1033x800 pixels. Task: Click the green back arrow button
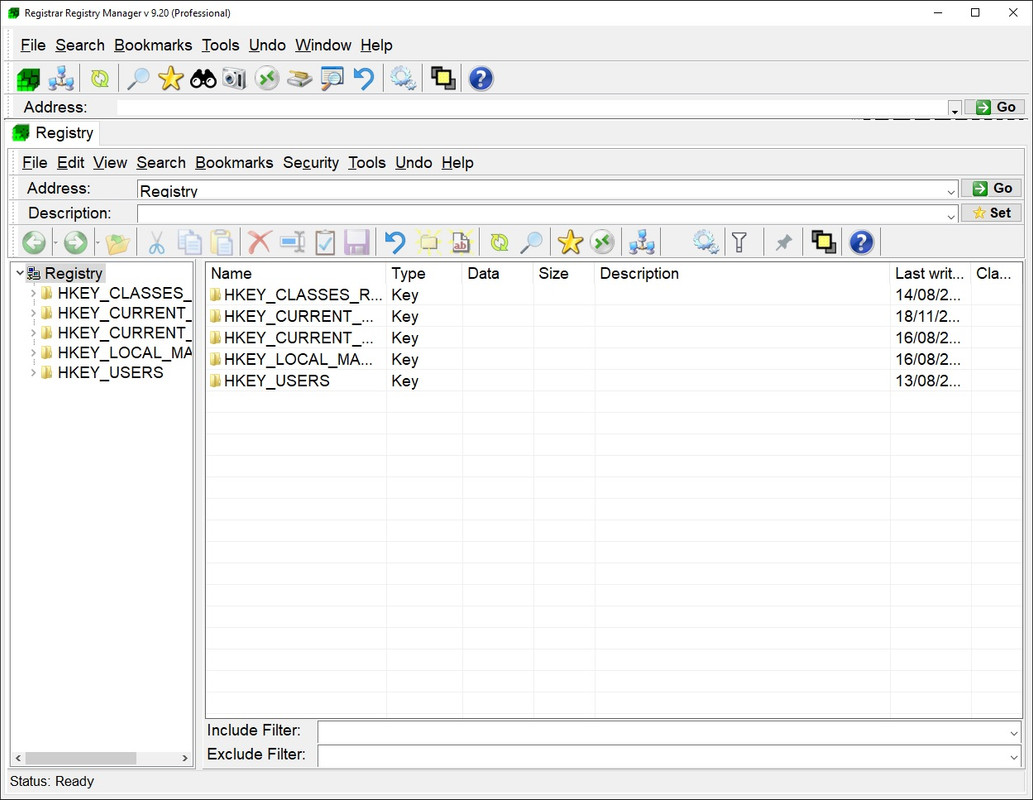pyautogui.click(x=34, y=243)
